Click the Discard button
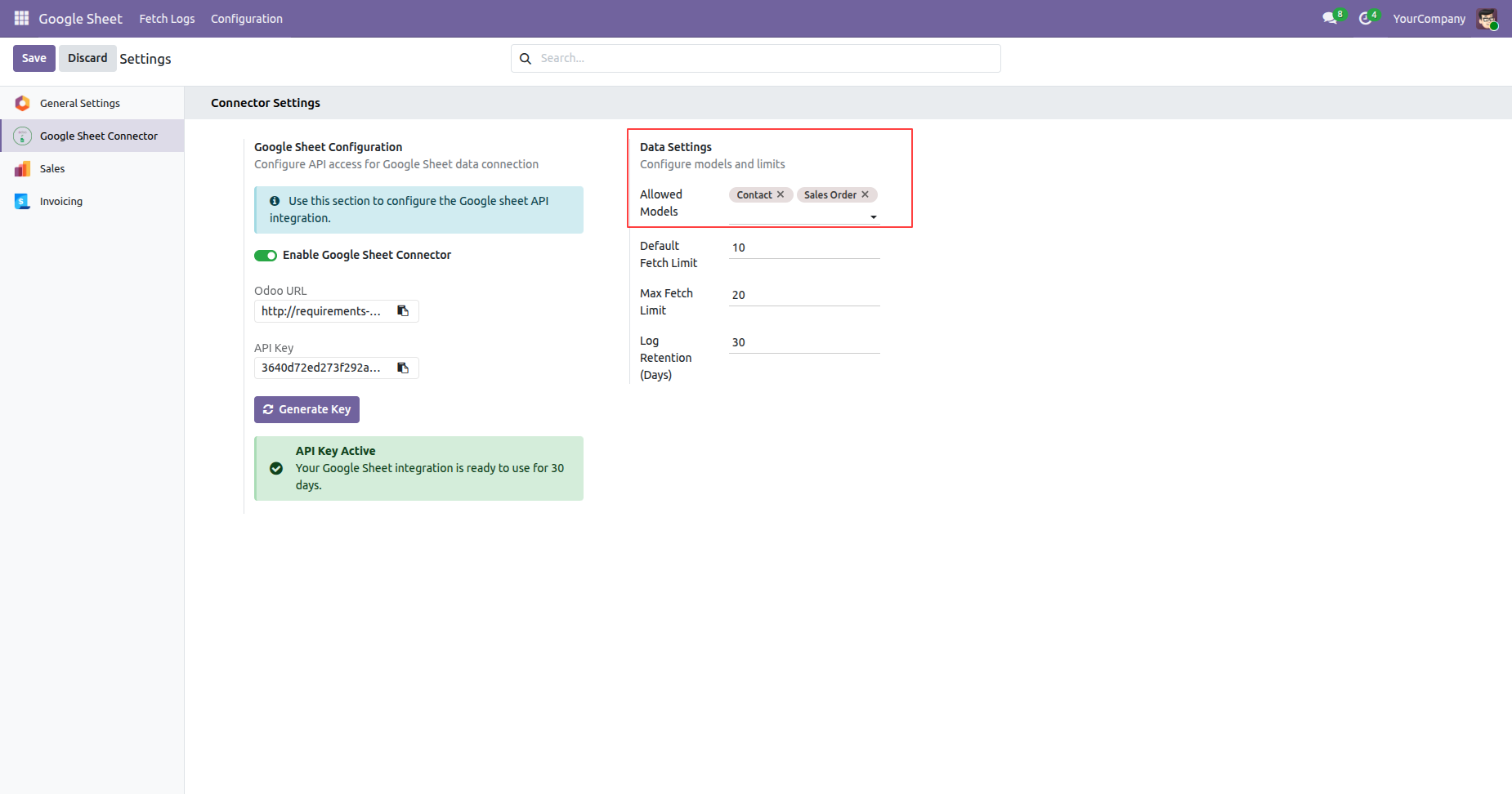 [x=87, y=58]
